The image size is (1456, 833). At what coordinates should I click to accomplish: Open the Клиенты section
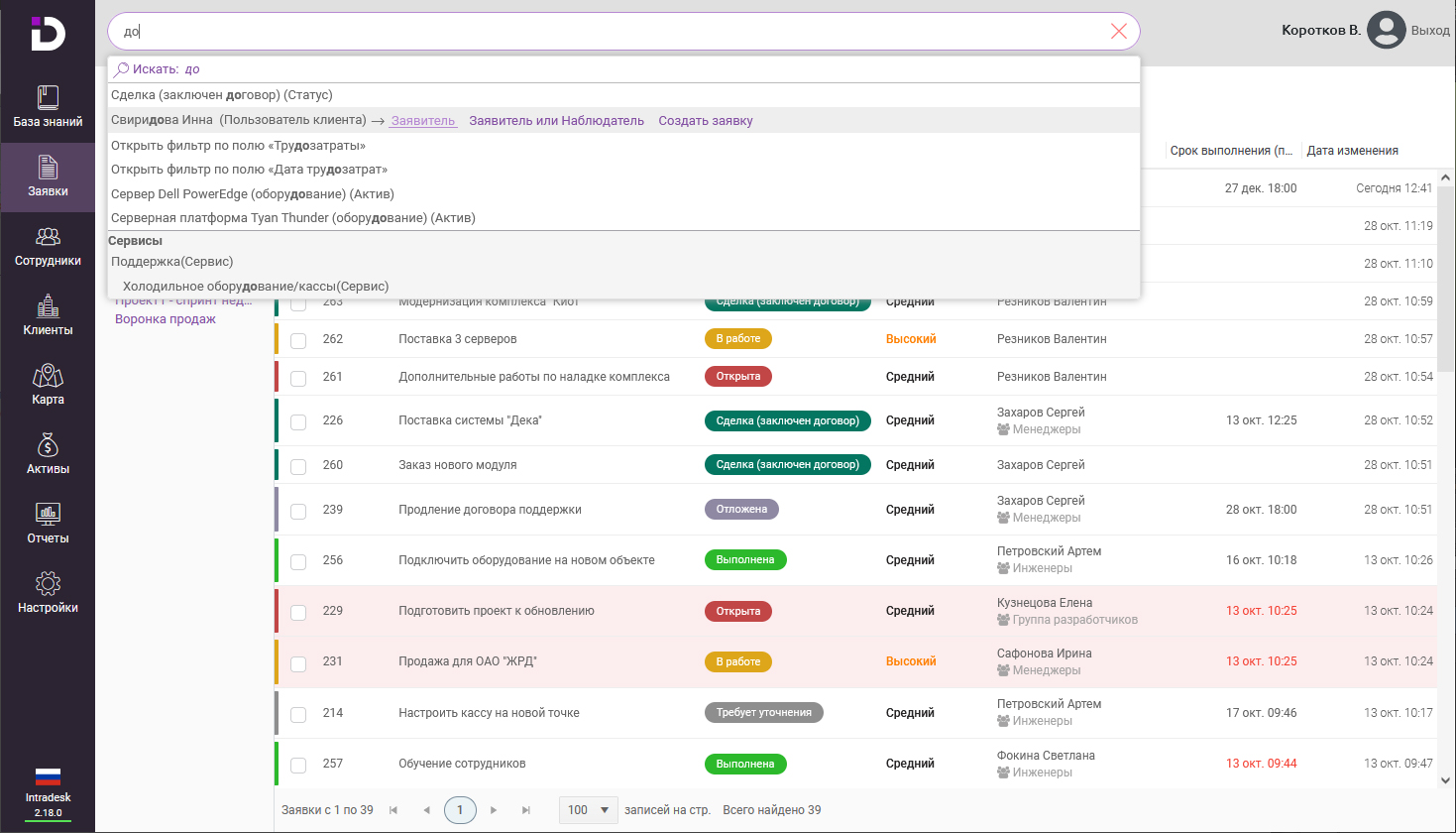(47, 315)
